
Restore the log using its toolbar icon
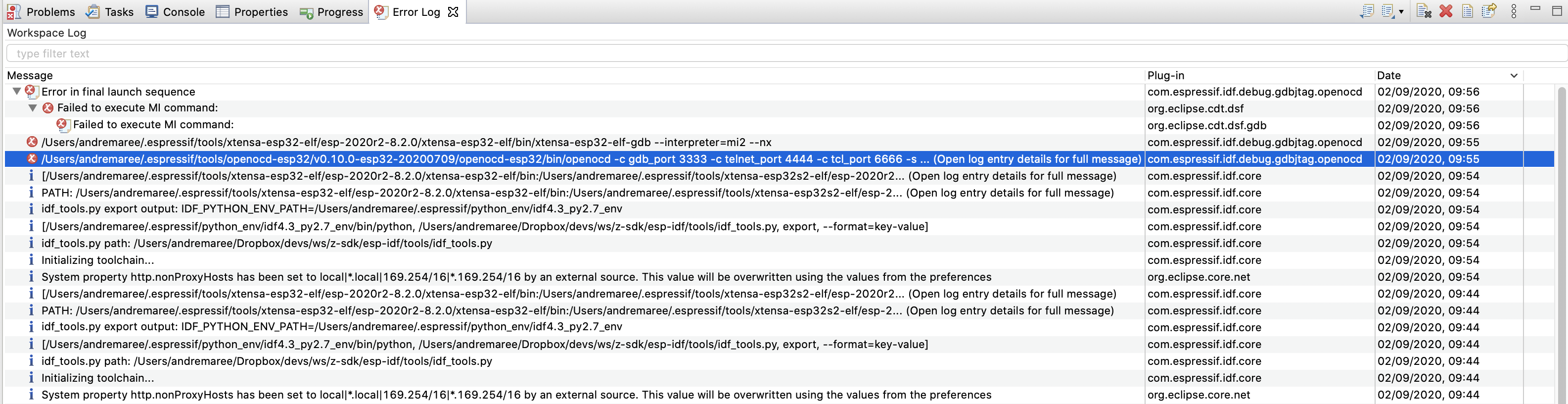click(1488, 11)
